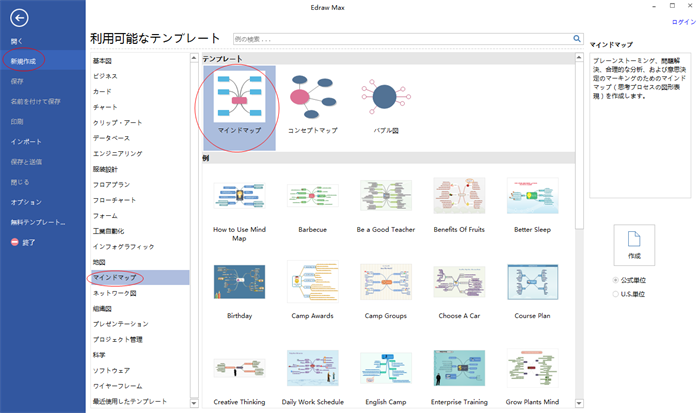Select エンジニアリング category
Image resolution: width=700 pixels, height=413 pixels.
point(118,154)
